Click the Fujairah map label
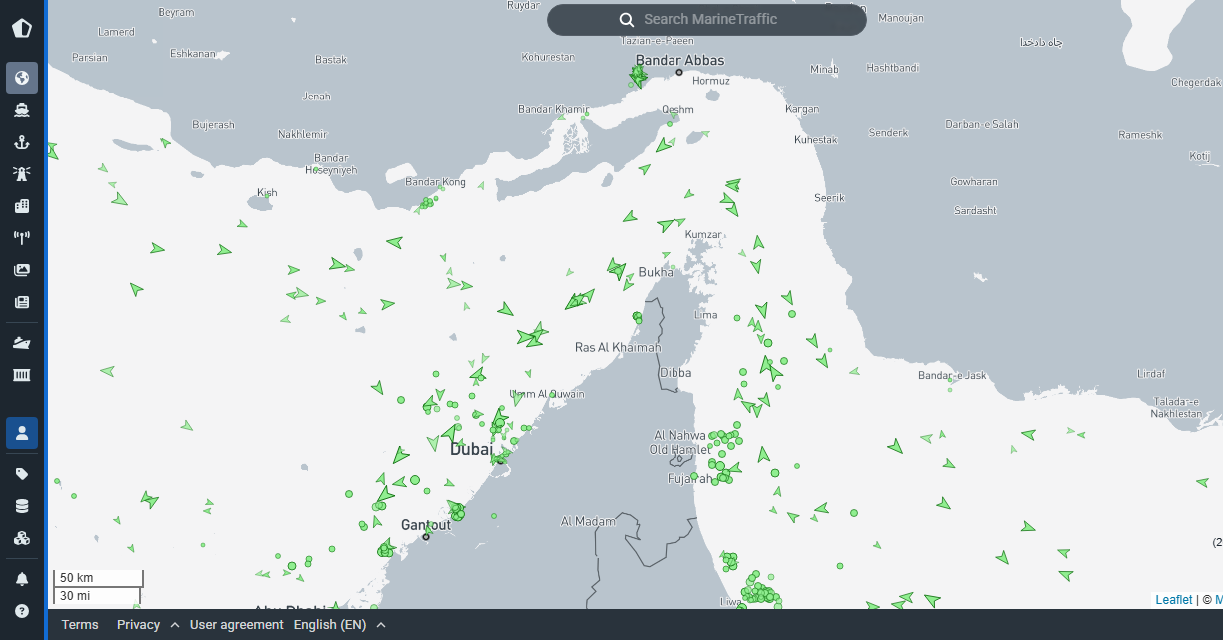The height and width of the screenshot is (640, 1223). coord(690,479)
